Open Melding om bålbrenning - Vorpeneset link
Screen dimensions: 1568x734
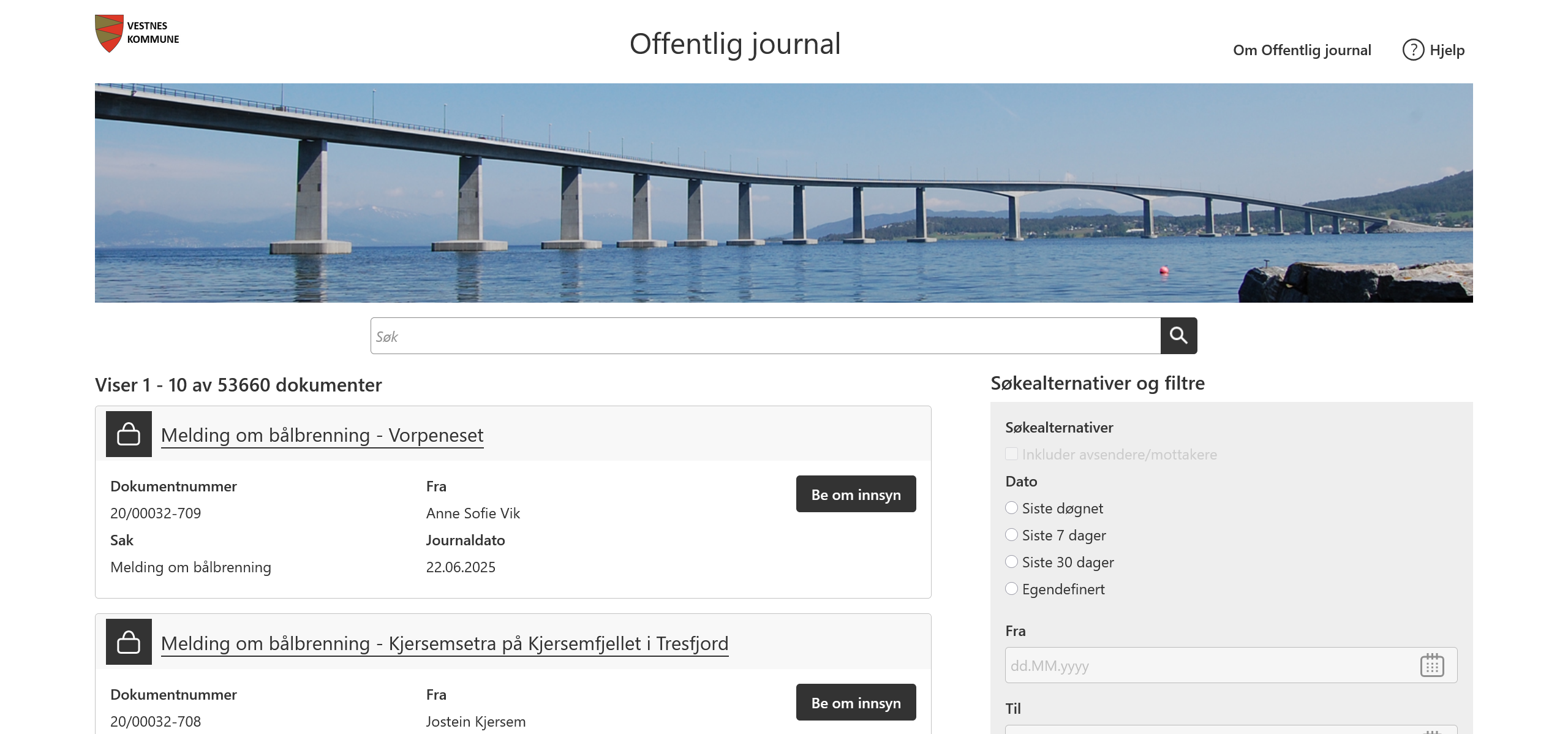(322, 435)
